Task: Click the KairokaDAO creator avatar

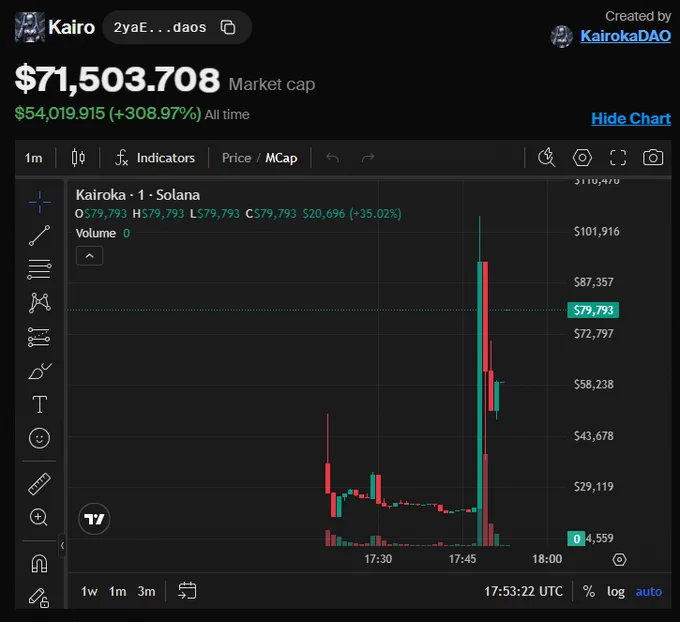Action: click(562, 36)
